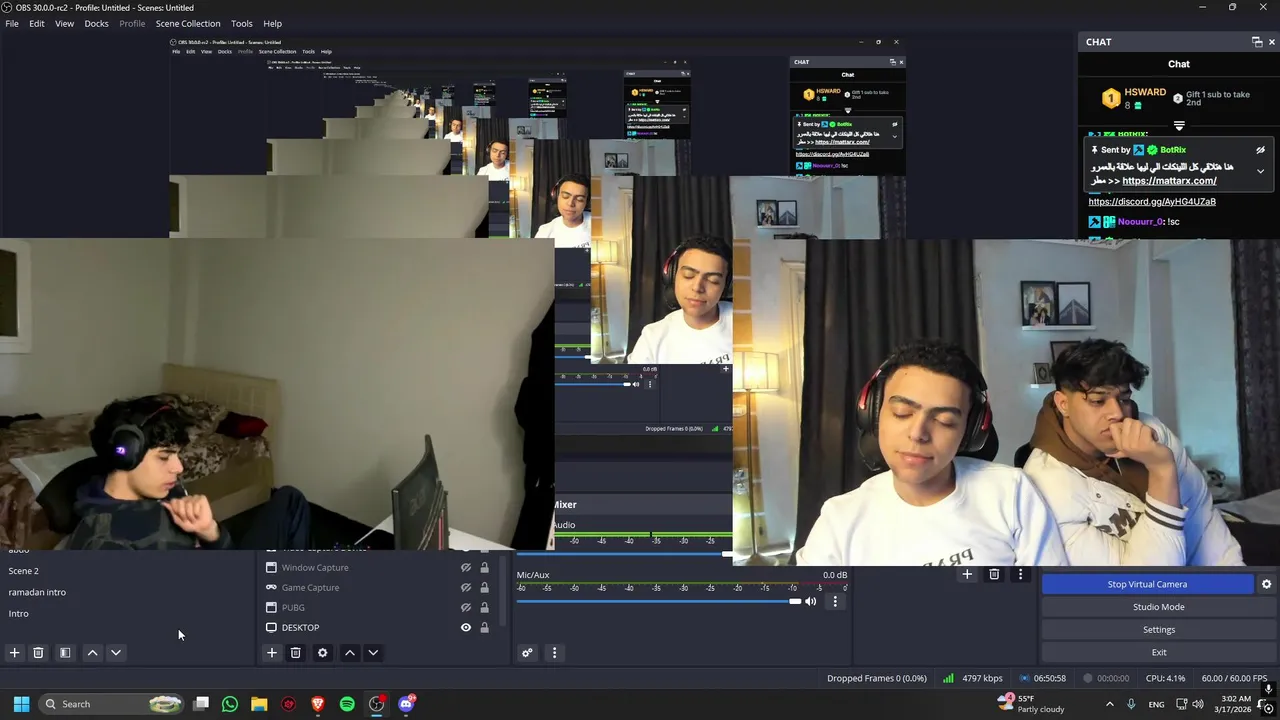1280x720 pixels.
Task: Toggle lock on Game Capture source
Action: 484,587
